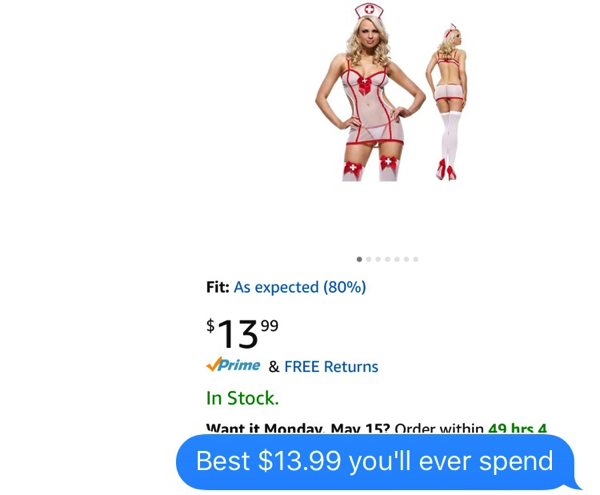Show the last carousel image dot
600x495 pixels.
(x=416, y=259)
